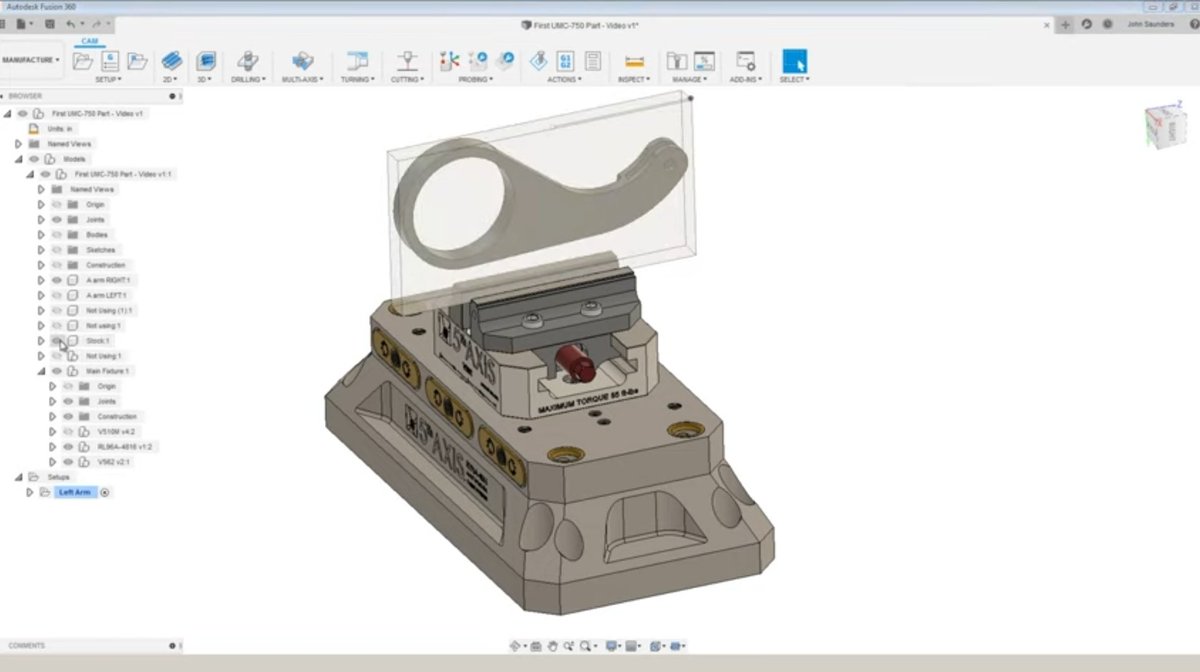Click the Select button in the toolbar

793,62
